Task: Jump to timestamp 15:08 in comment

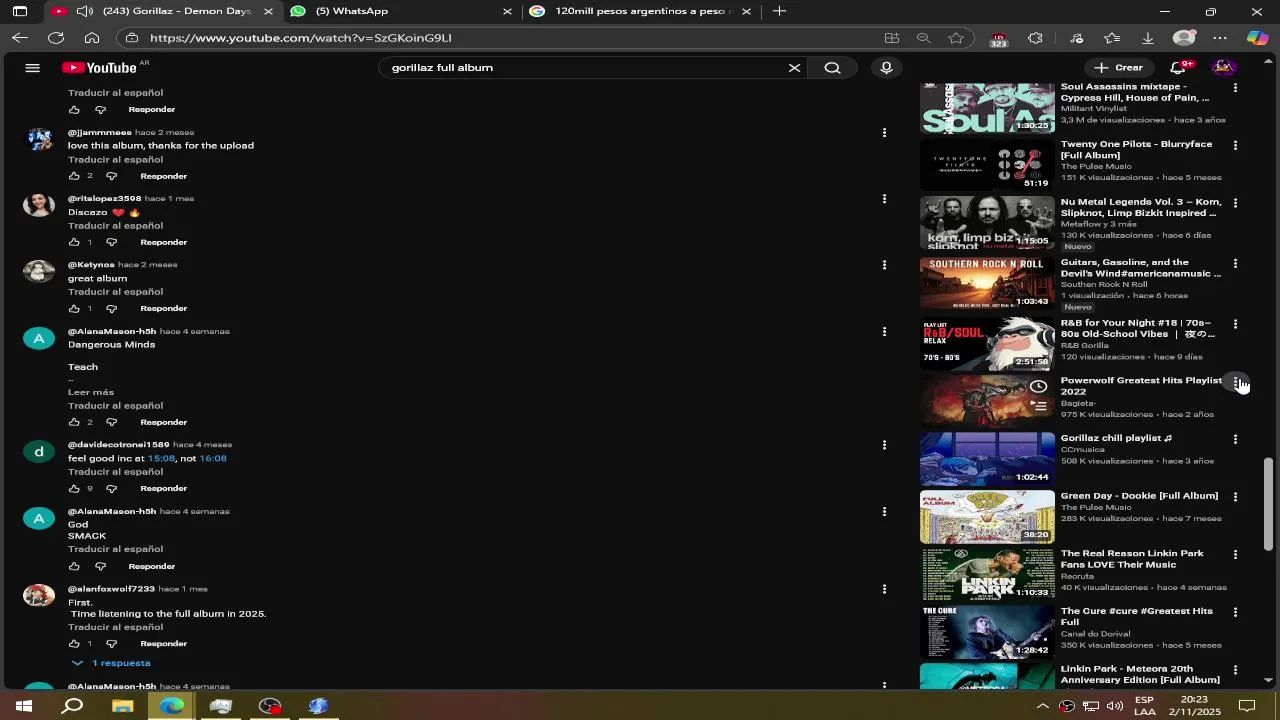Action: (x=160, y=458)
